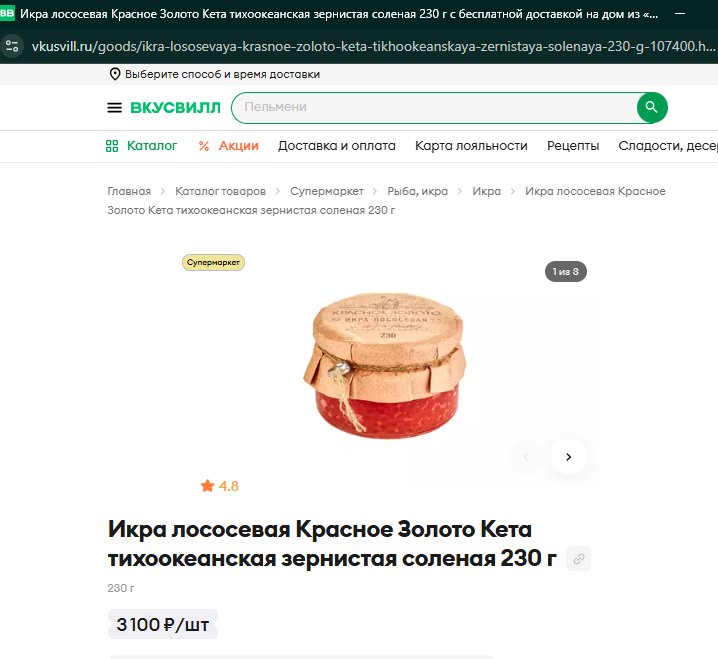The height and width of the screenshot is (659, 718).
Task: Click the ВкусВилл logo
Action: pyautogui.click(x=175, y=108)
